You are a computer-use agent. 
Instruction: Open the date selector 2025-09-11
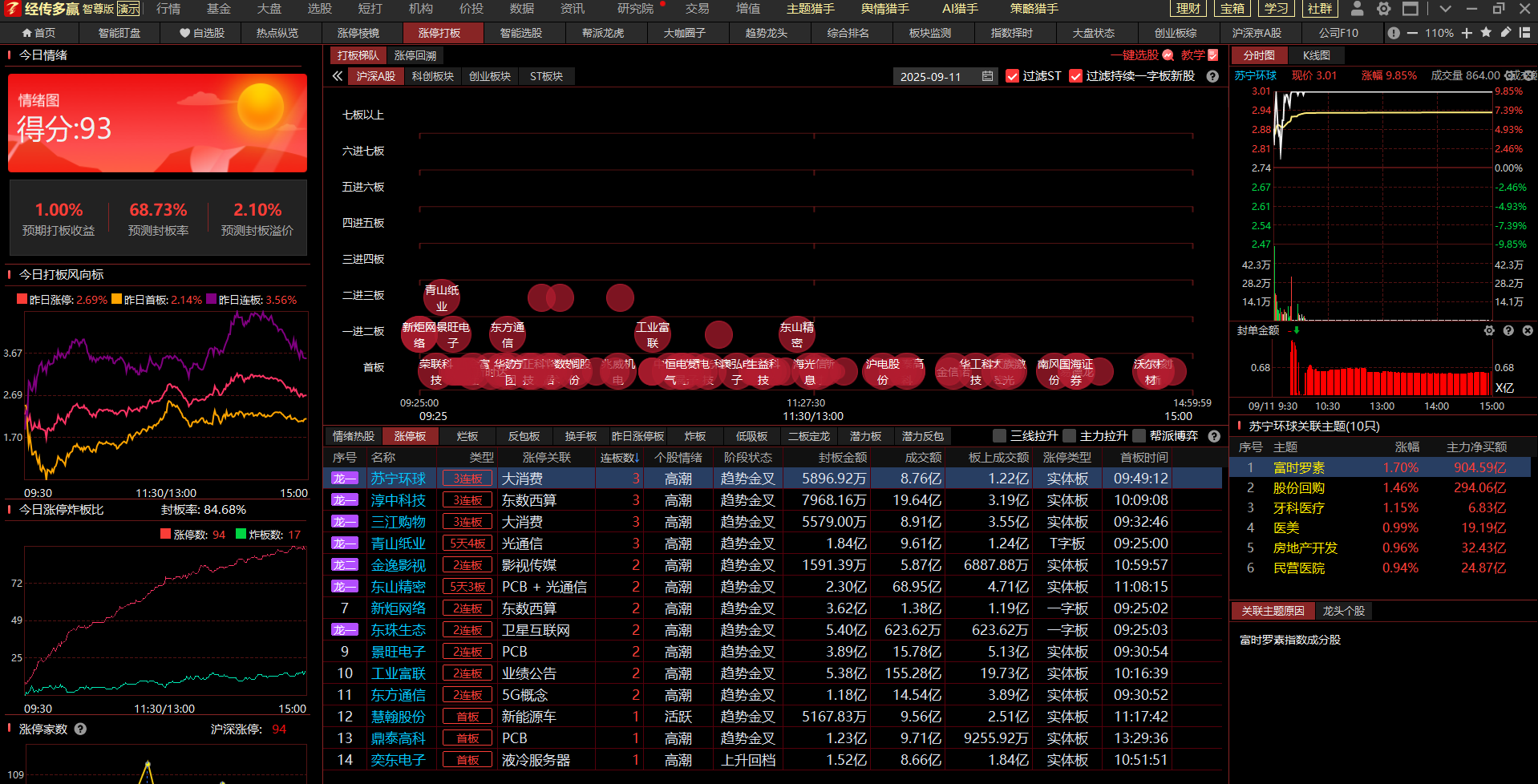click(945, 76)
